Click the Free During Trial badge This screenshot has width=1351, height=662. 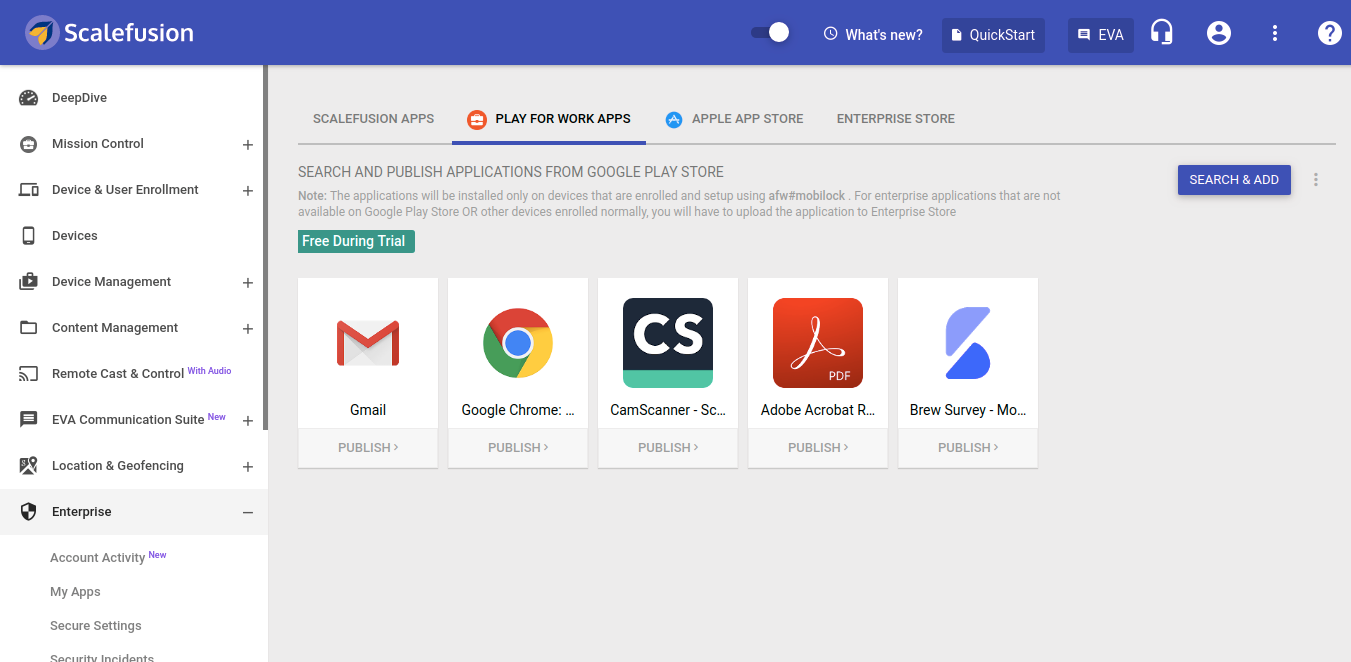(356, 241)
